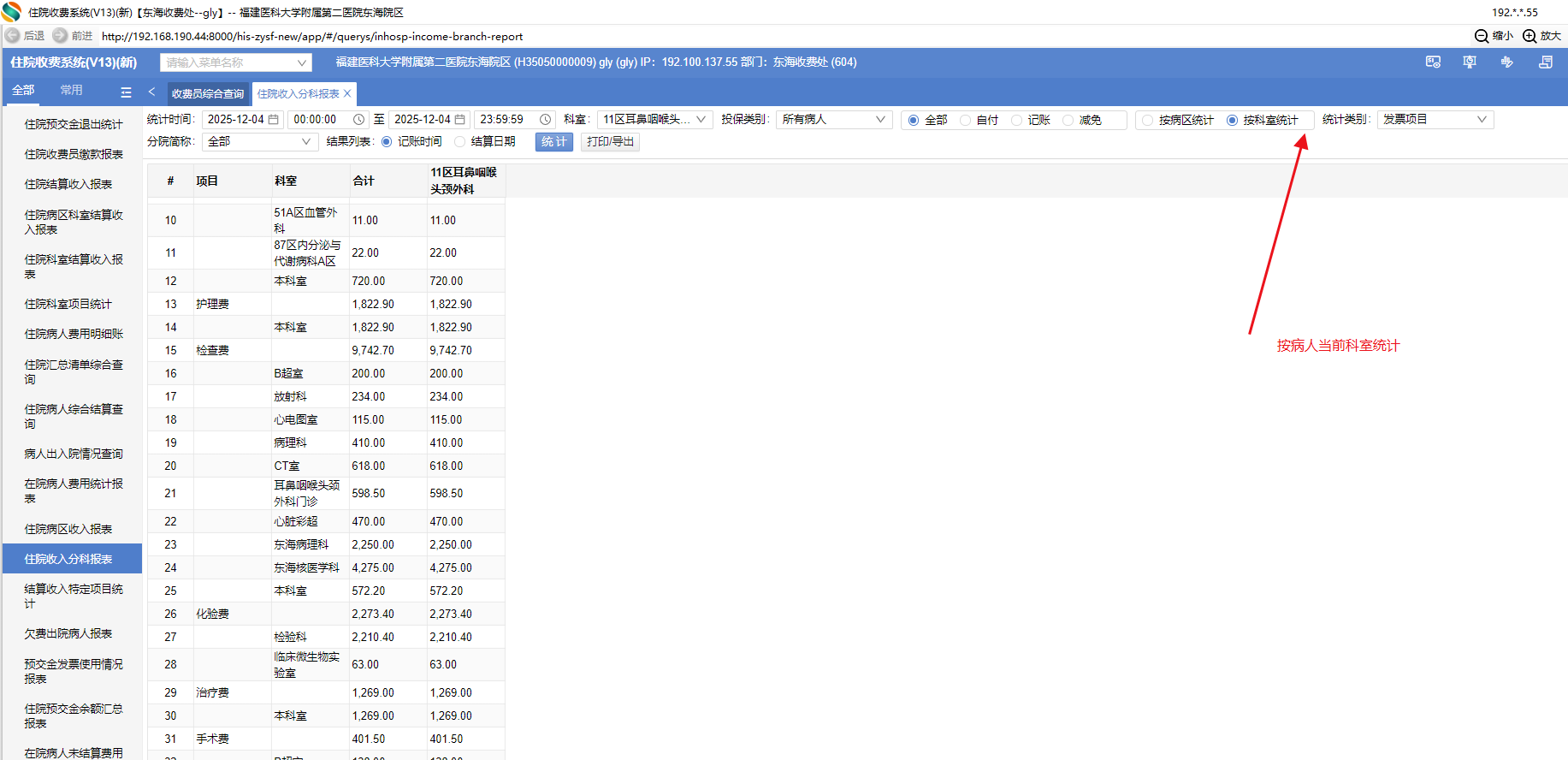Select 记账时间 for the result list
Viewport: 1568px width, 760px height.
[x=387, y=142]
